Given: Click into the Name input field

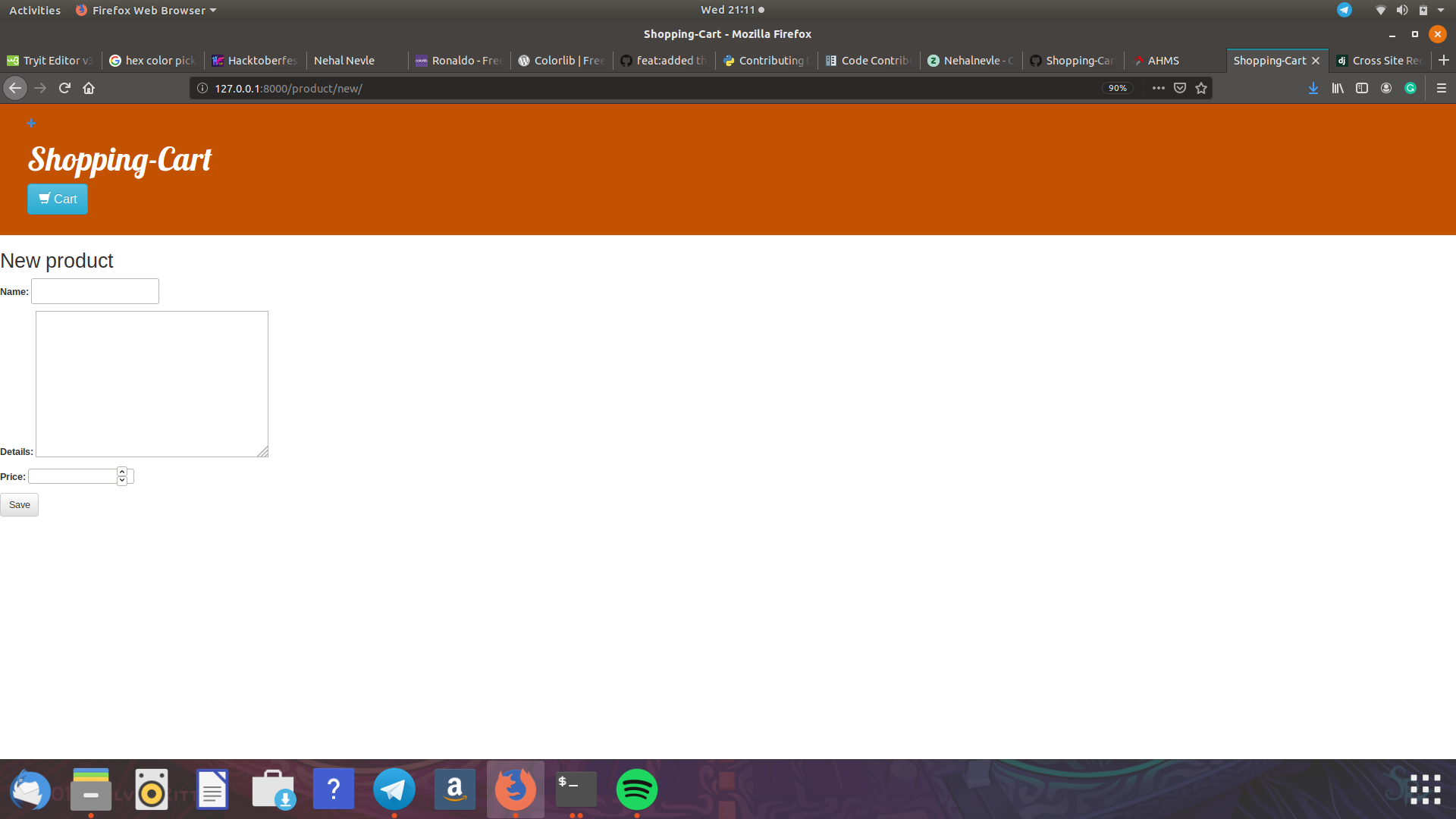Looking at the screenshot, I should point(95,291).
